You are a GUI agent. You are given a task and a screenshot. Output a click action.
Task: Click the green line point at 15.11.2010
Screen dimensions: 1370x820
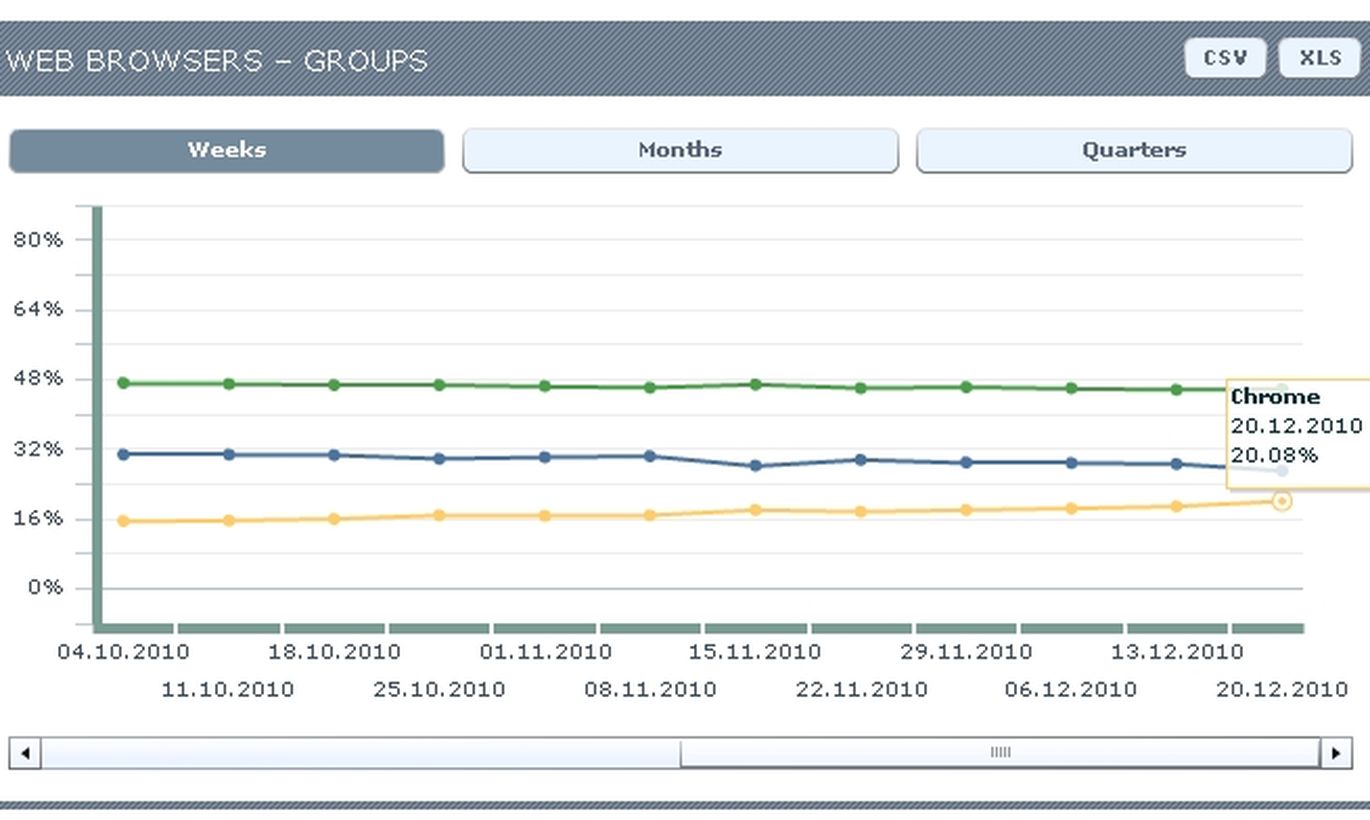(x=756, y=384)
